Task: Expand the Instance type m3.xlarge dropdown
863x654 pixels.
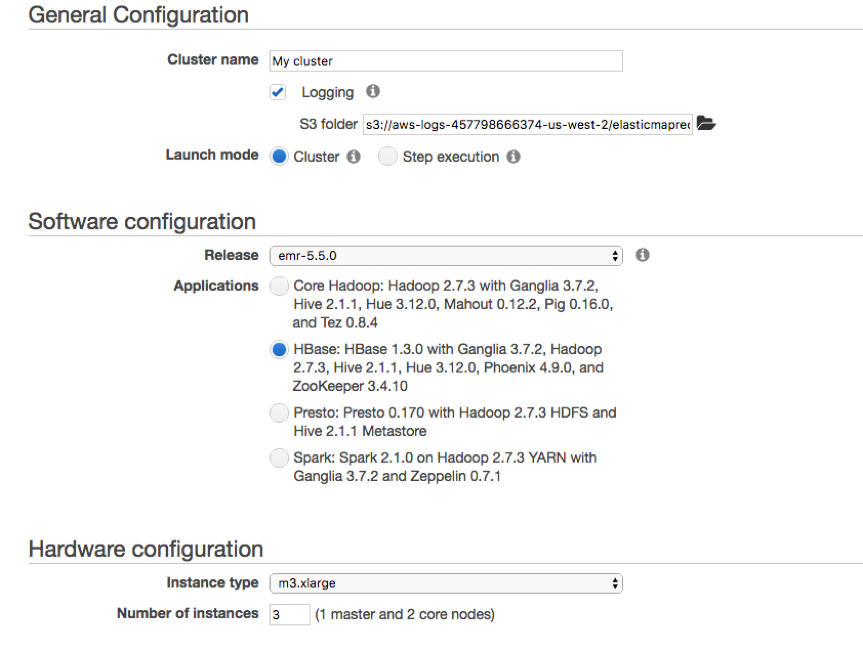Action: (x=446, y=583)
